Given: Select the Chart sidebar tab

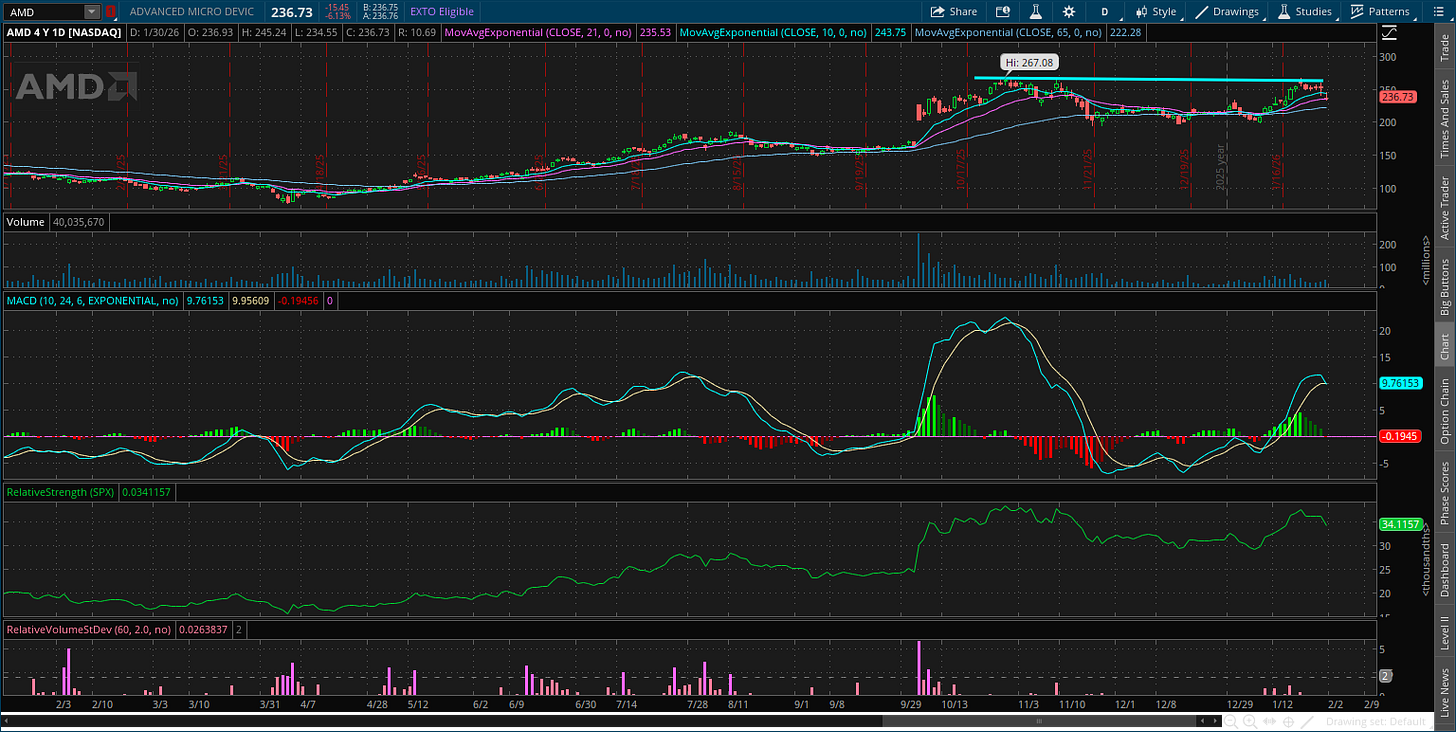Looking at the screenshot, I should click(x=1444, y=347).
